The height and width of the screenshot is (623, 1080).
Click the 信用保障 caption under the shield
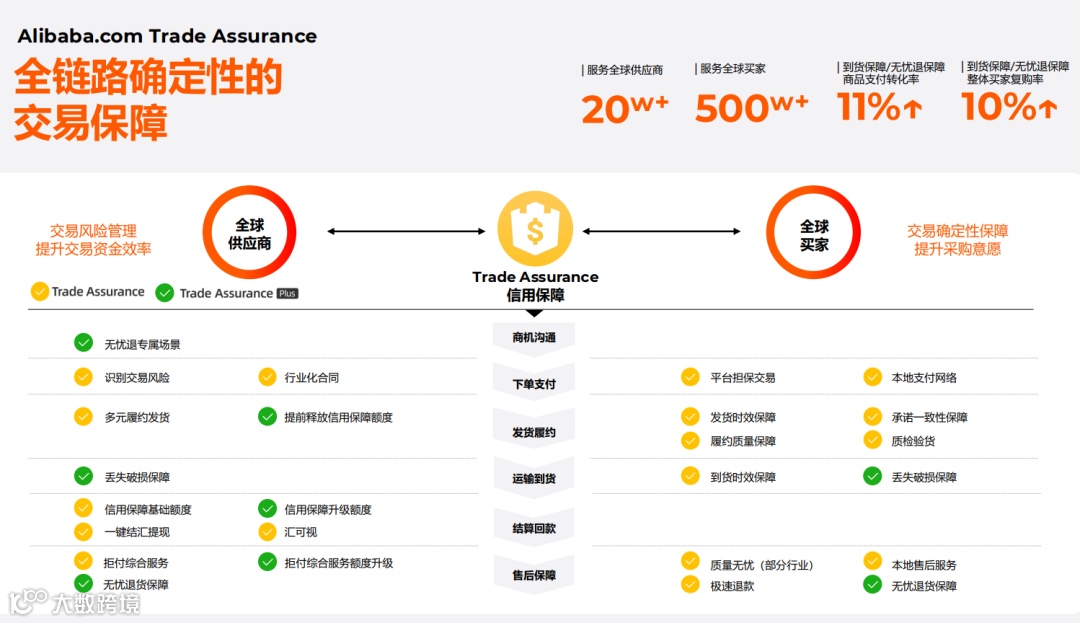point(535,295)
